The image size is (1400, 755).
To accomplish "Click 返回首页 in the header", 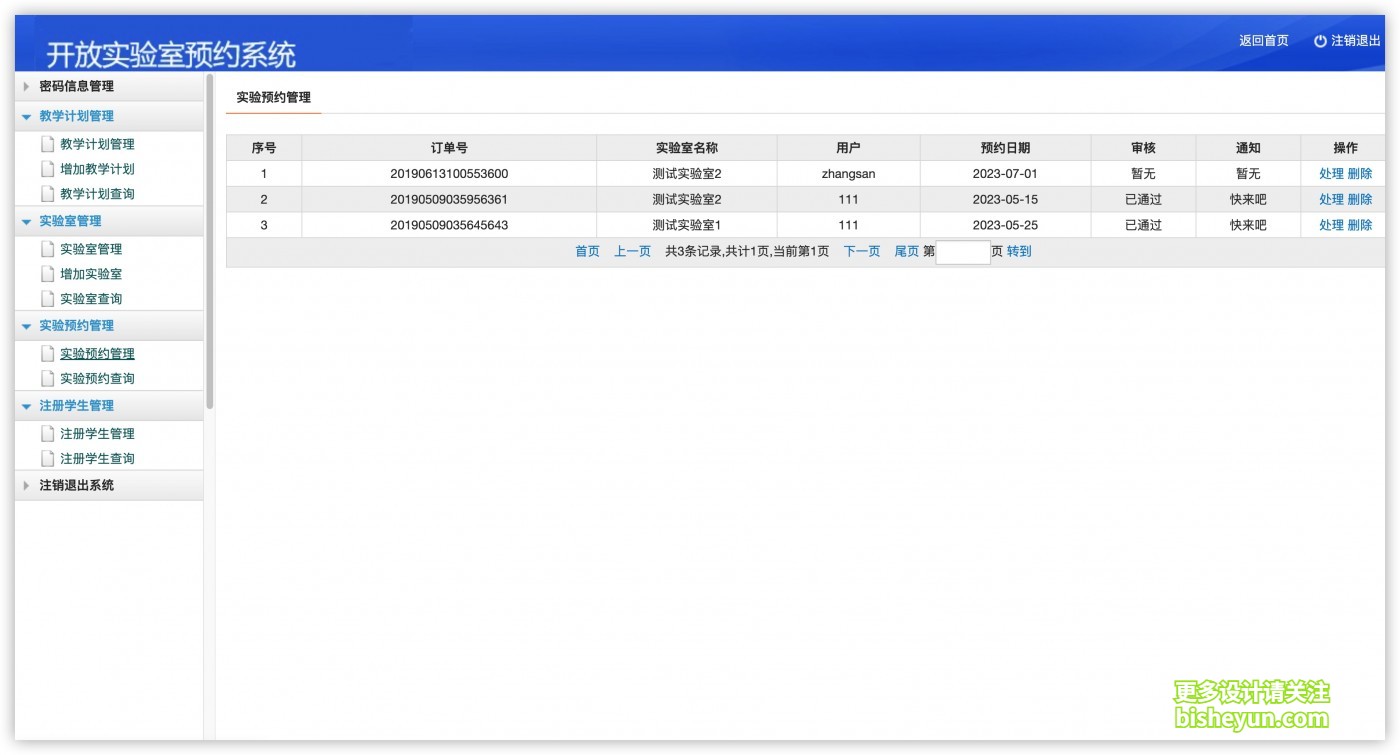I will (x=1263, y=41).
